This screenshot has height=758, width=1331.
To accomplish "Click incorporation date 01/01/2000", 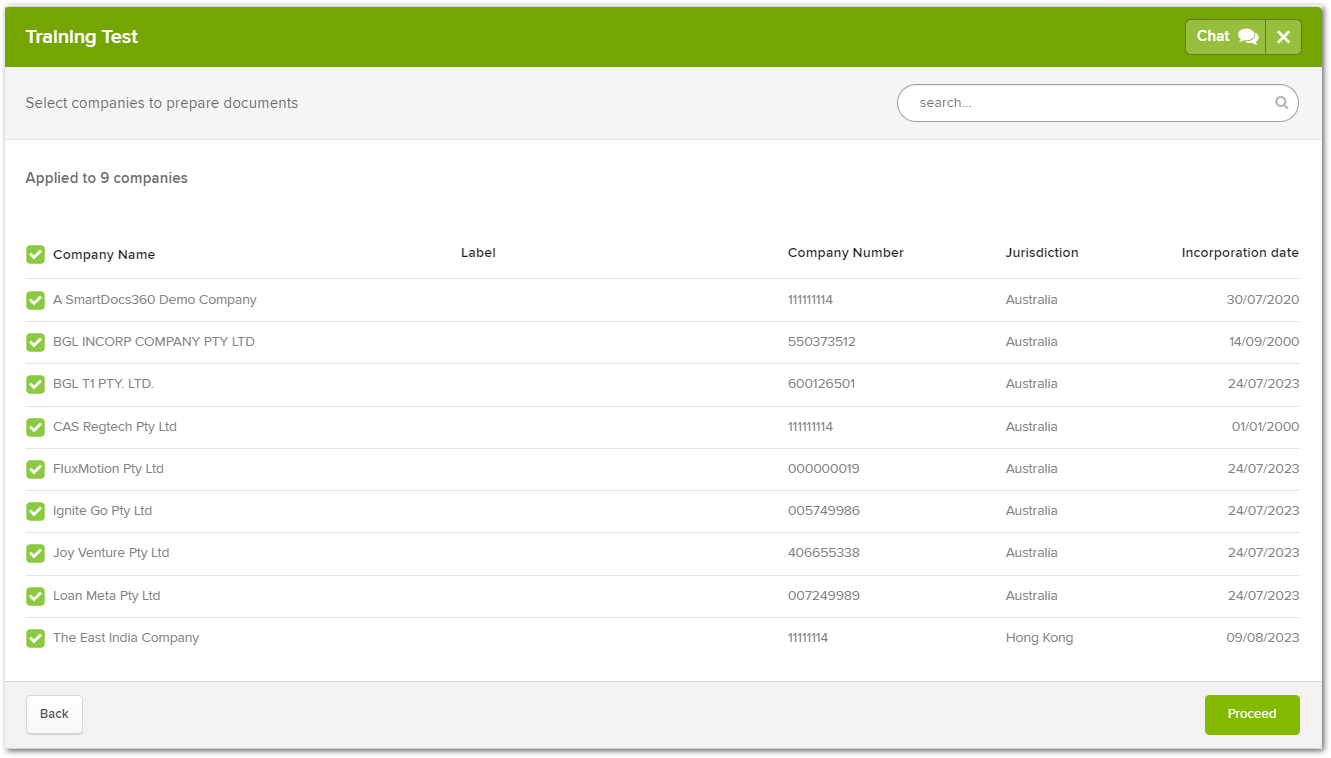I will (1266, 427).
